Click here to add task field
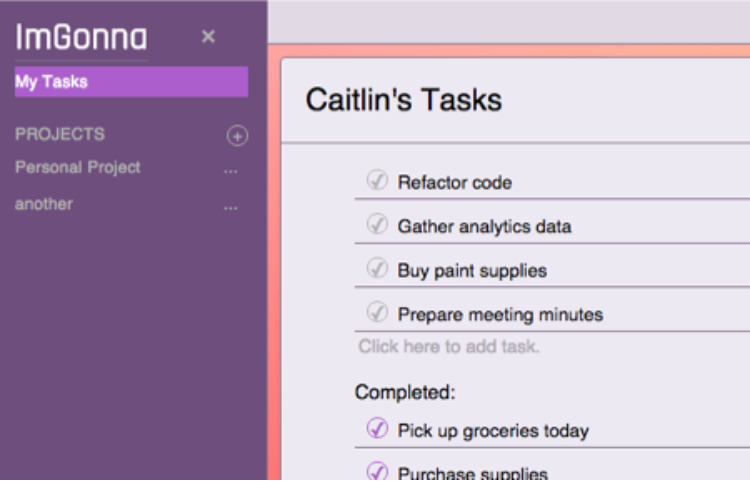Viewport: 750px width, 481px height. click(x=449, y=346)
